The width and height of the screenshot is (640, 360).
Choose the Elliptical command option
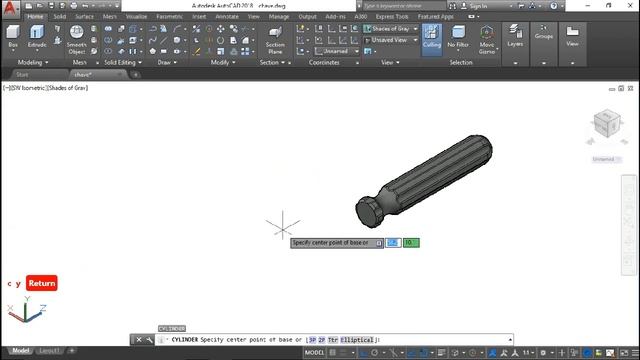(x=357, y=340)
